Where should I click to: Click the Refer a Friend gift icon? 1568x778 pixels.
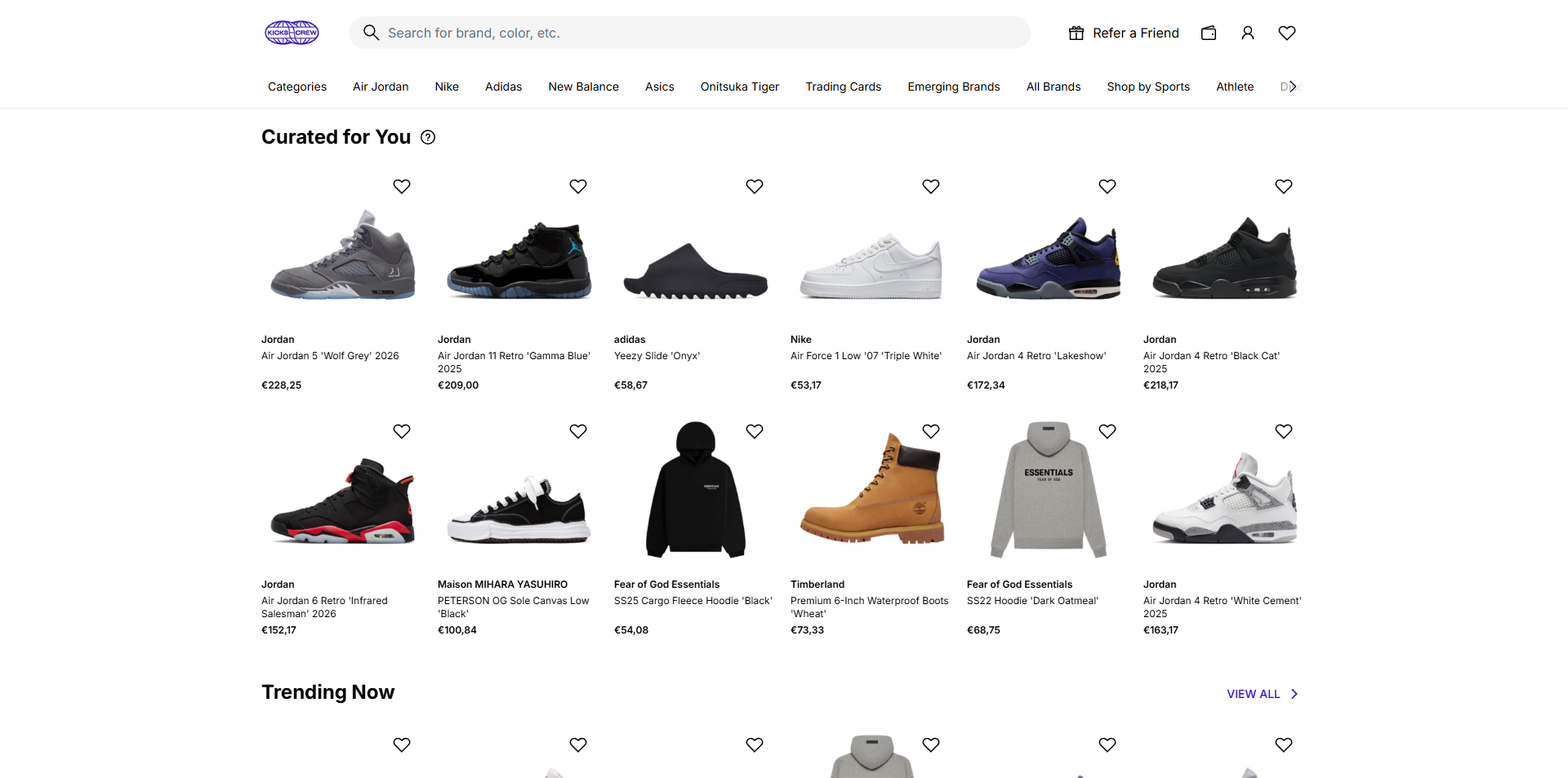(1076, 33)
